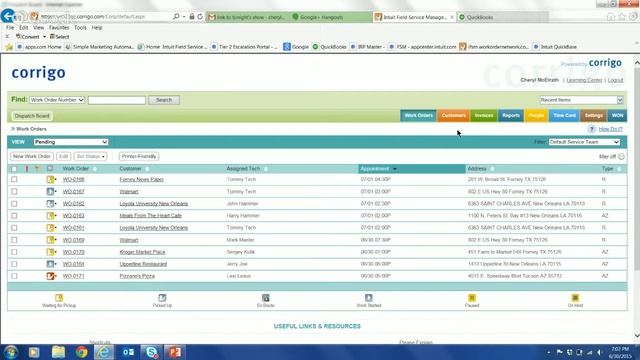Expand the Set Status dropdown button
The image size is (640, 360).
pos(90,156)
